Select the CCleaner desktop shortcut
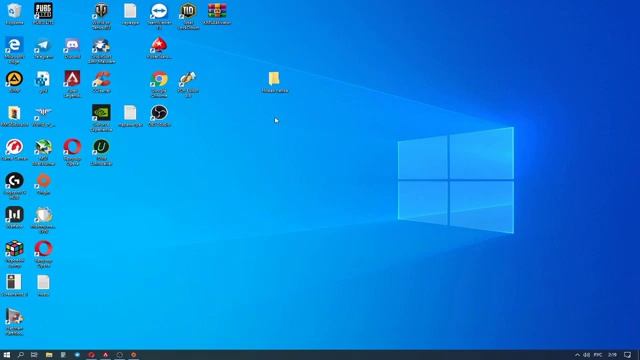640x360 pixels. pyautogui.click(x=101, y=79)
